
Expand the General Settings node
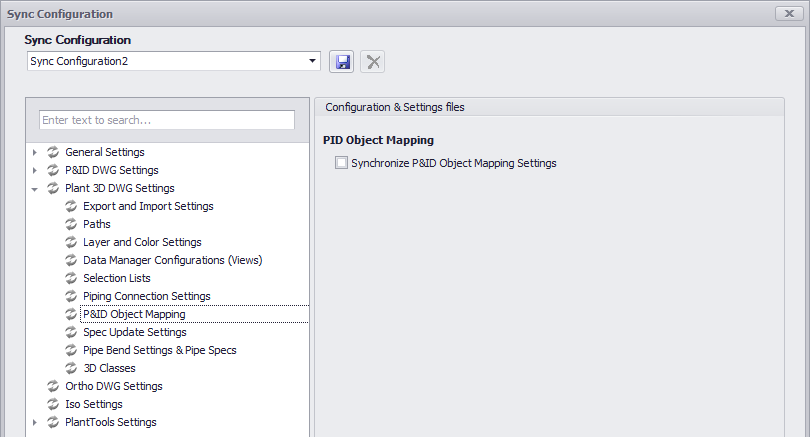point(35,152)
